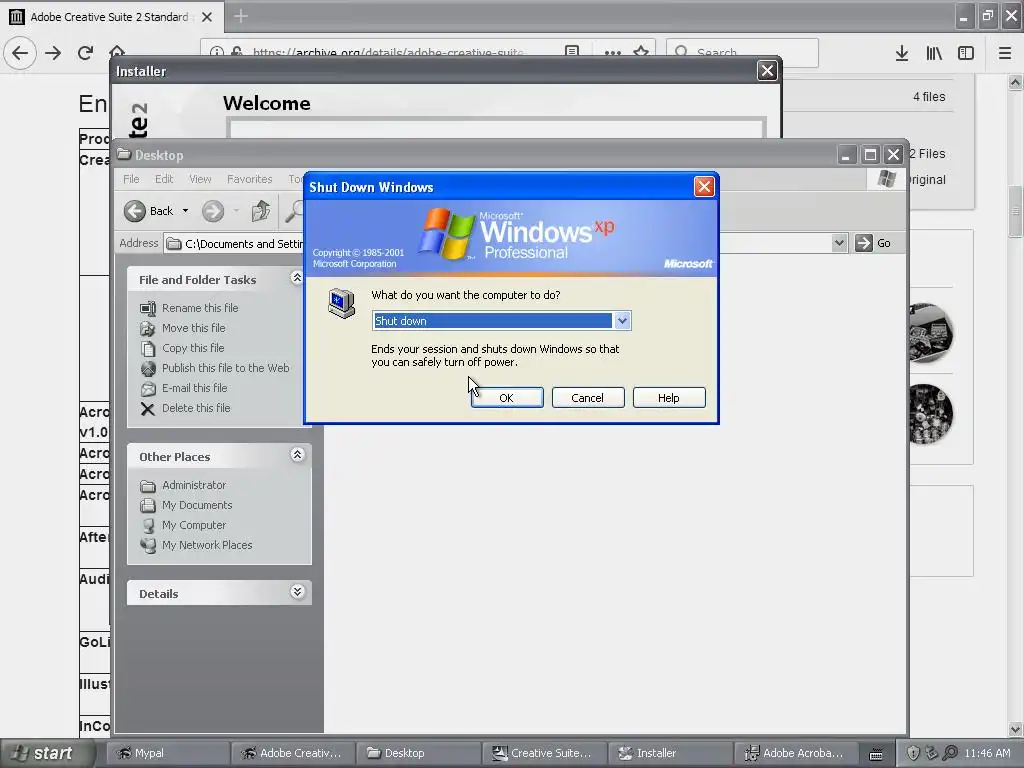Switch to Mypal in the taskbar

(x=168, y=753)
